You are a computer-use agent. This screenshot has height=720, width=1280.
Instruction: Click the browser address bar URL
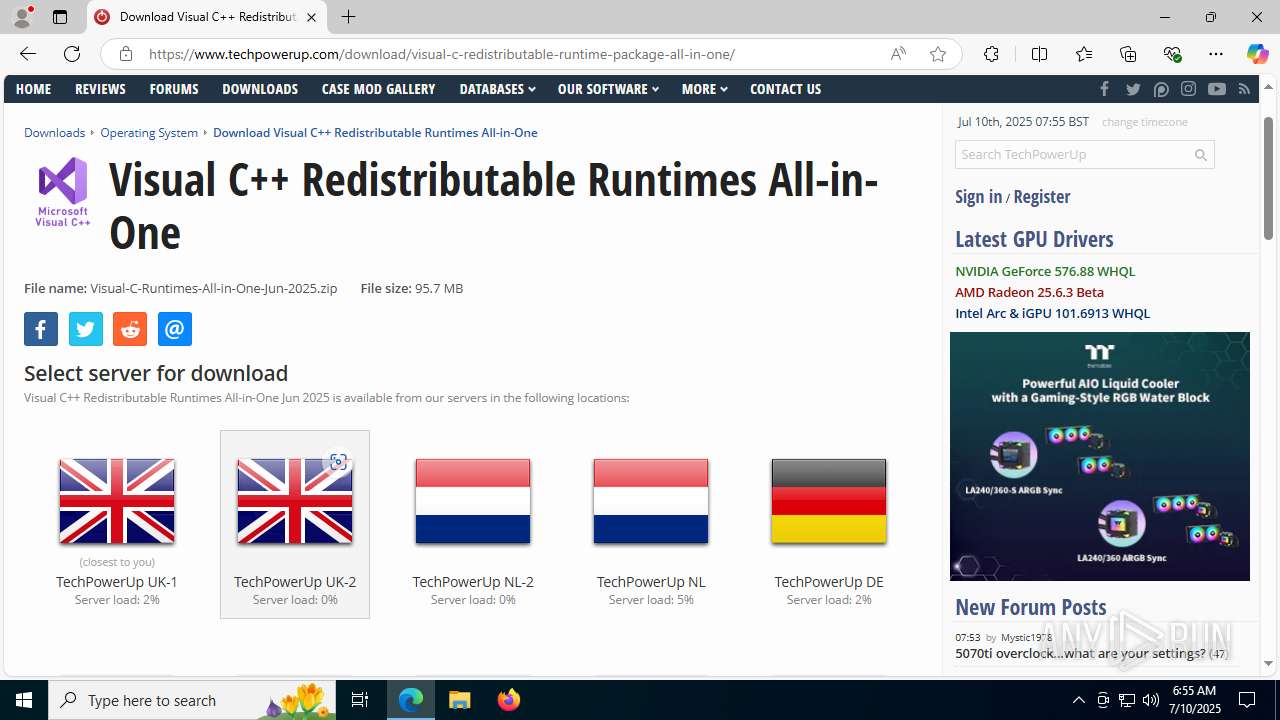click(442, 54)
